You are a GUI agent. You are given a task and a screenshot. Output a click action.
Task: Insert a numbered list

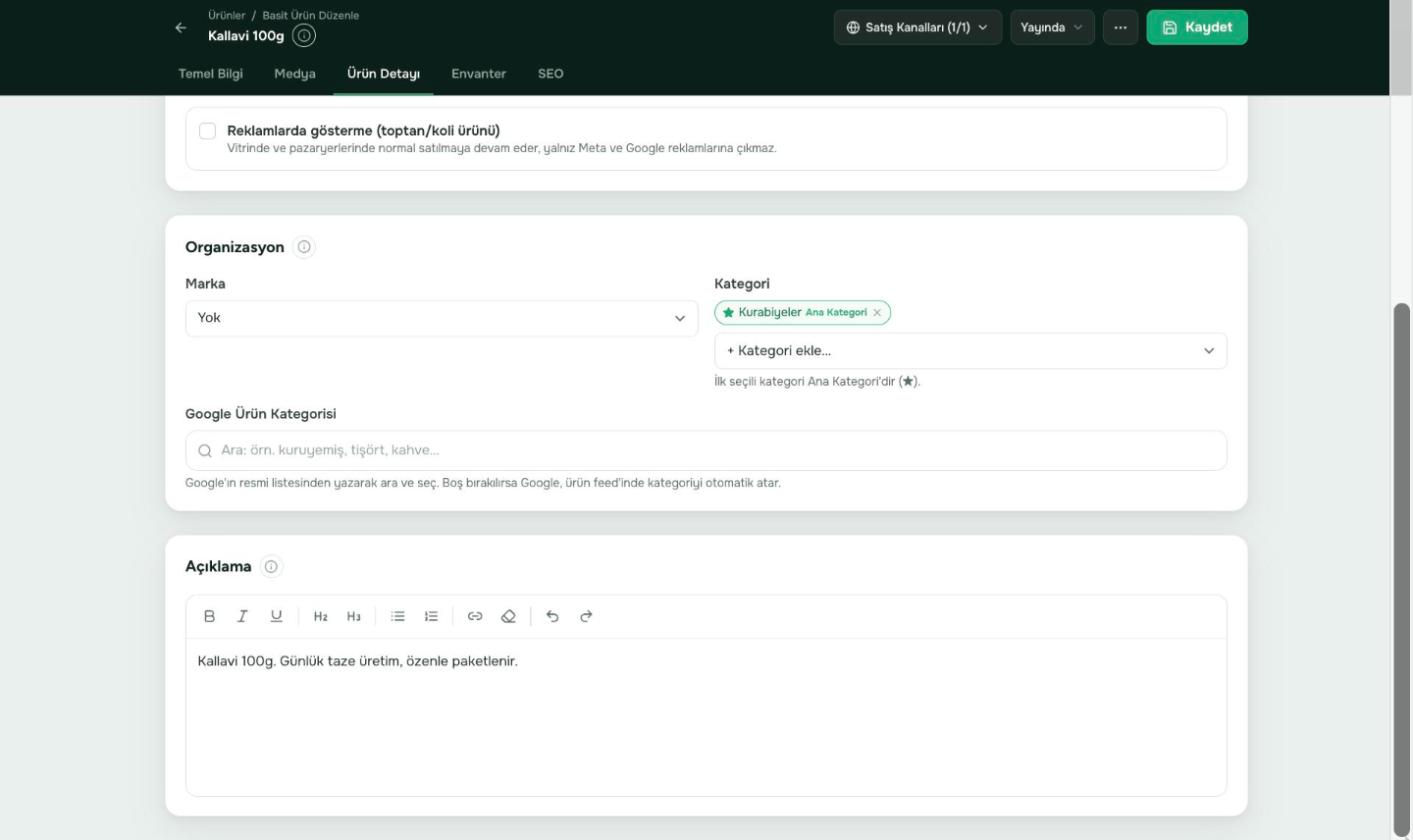coord(431,617)
